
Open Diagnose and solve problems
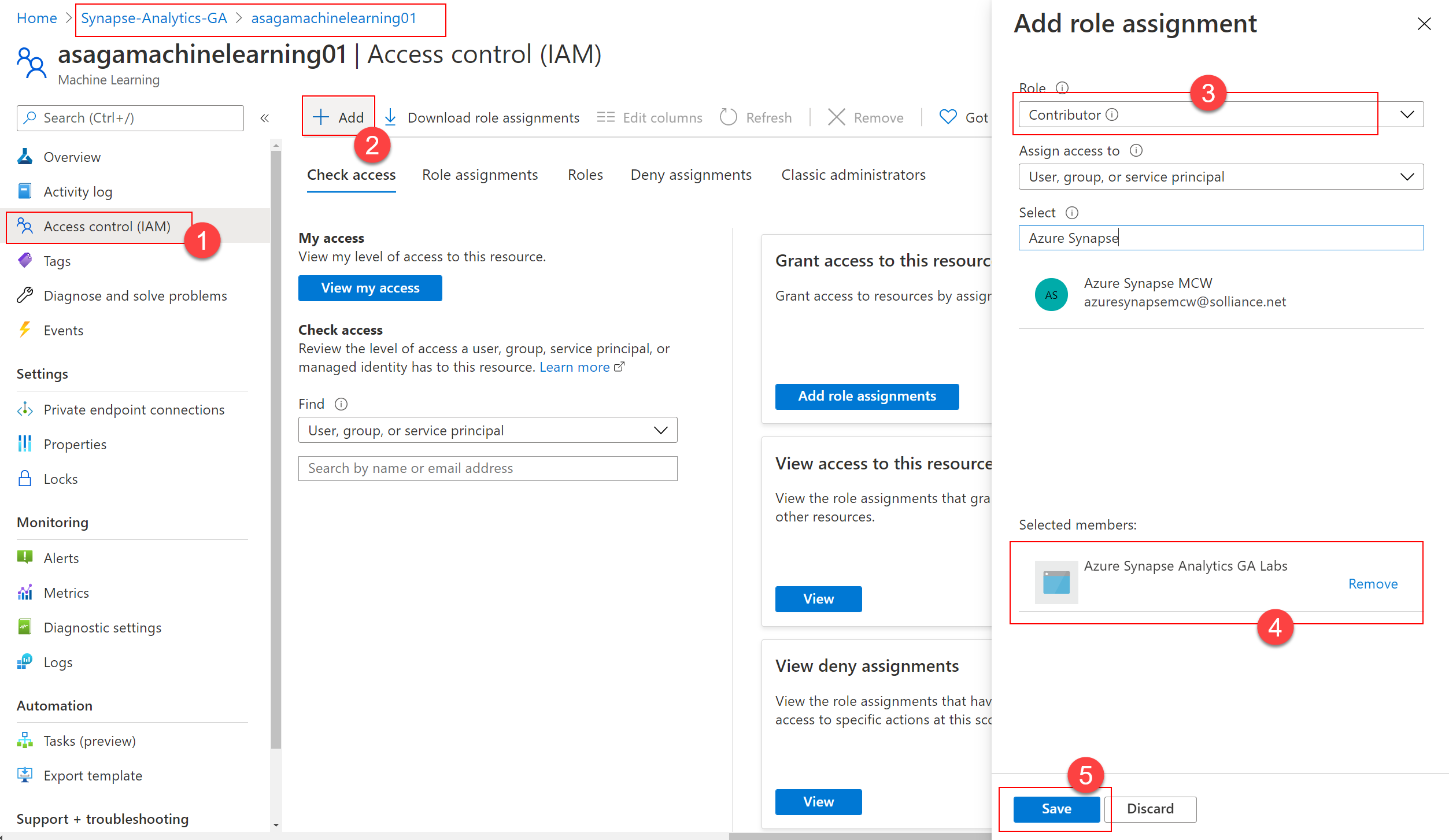click(135, 295)
